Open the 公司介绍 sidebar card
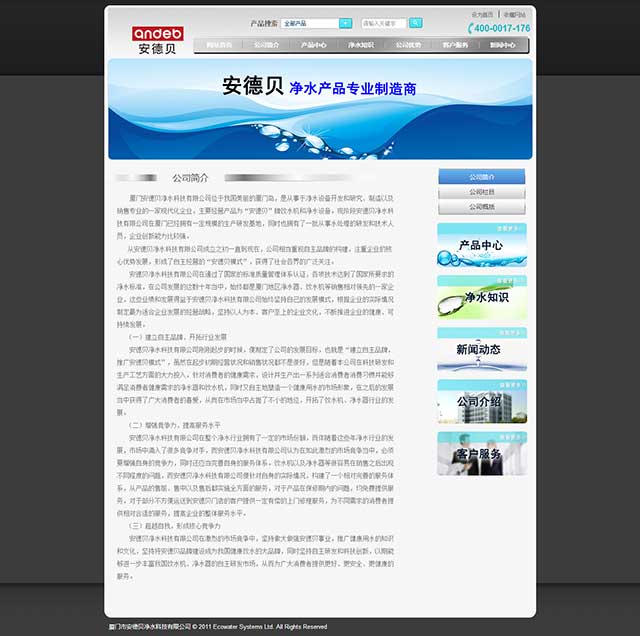Screen dimensions: 640x636 click(x=482, y=402)
